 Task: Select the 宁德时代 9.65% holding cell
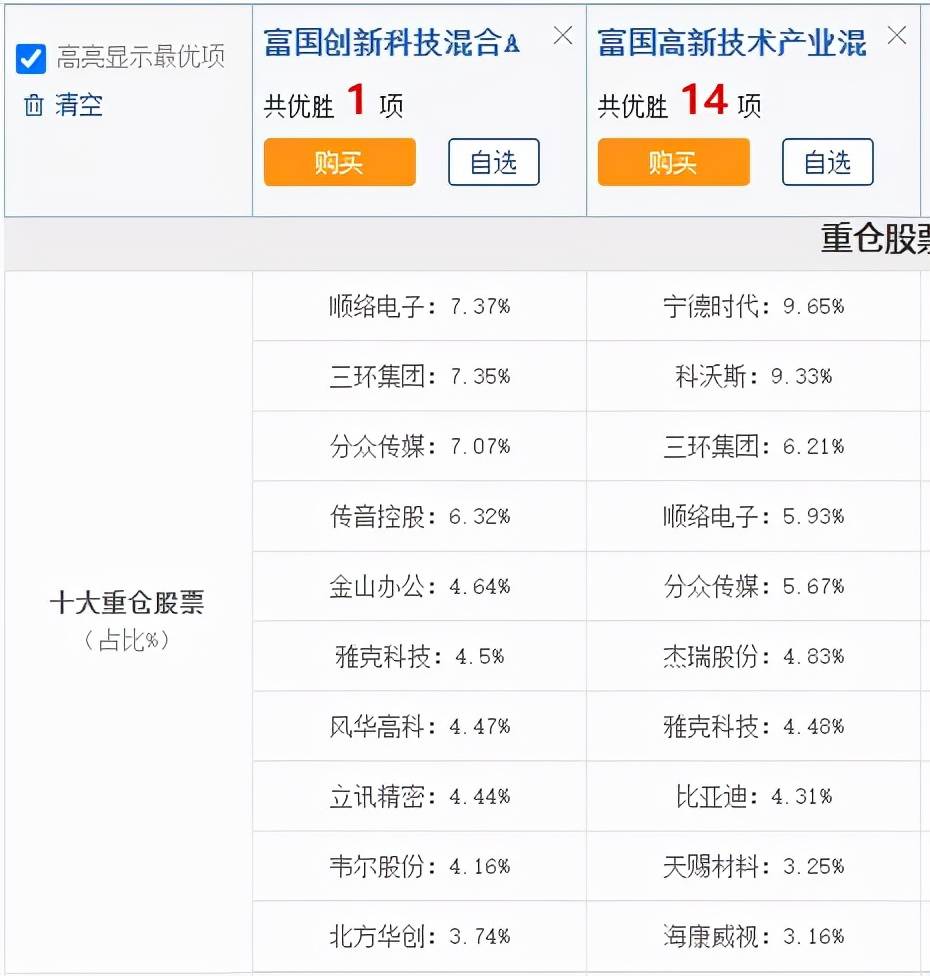(753, 306)
